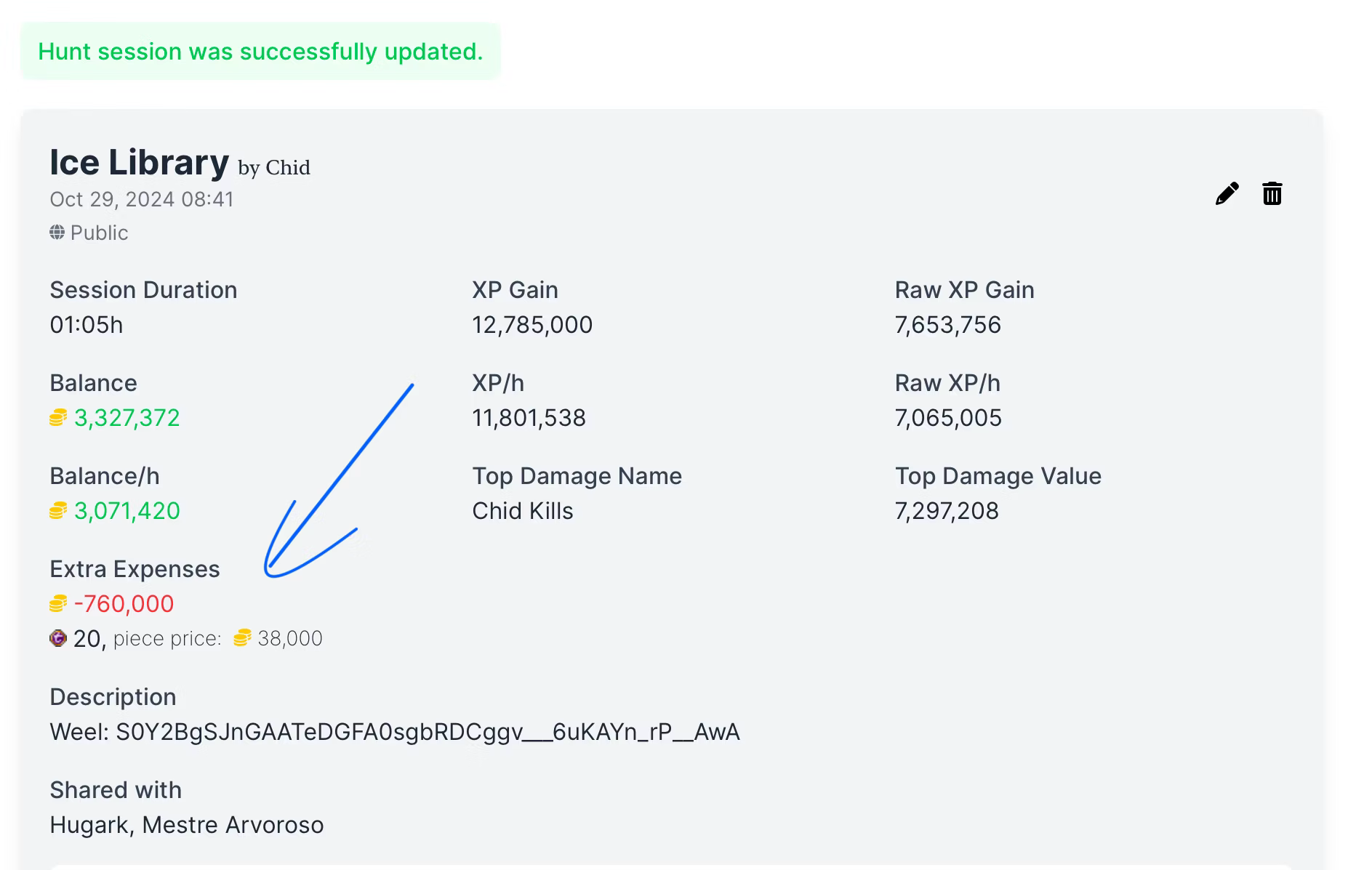Screen dimensions: 1372x870
Task: Click the session date Oct 29, 2024
Action: [x=111, y=199]
